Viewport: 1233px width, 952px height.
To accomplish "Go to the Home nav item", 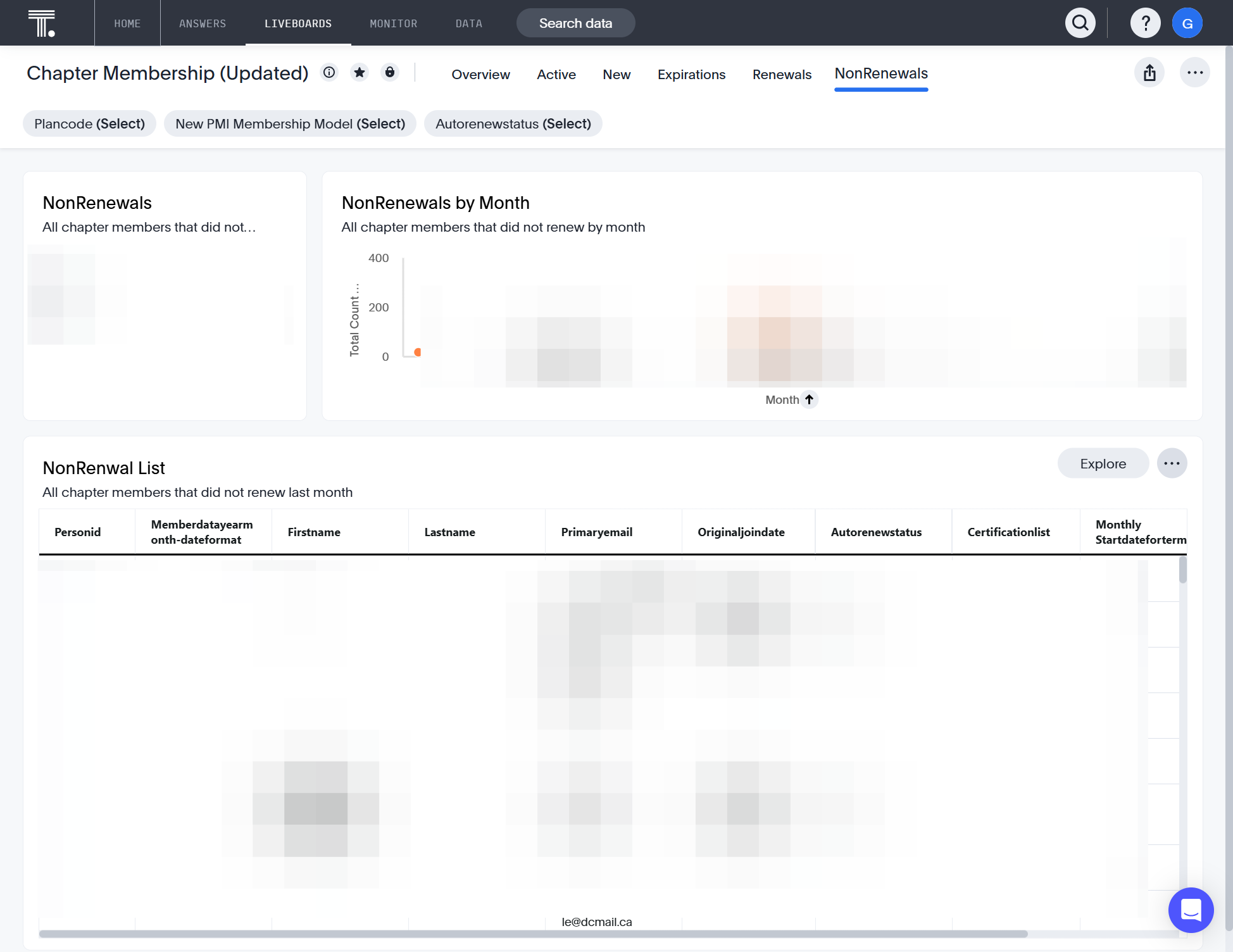I will coord(127,23).
